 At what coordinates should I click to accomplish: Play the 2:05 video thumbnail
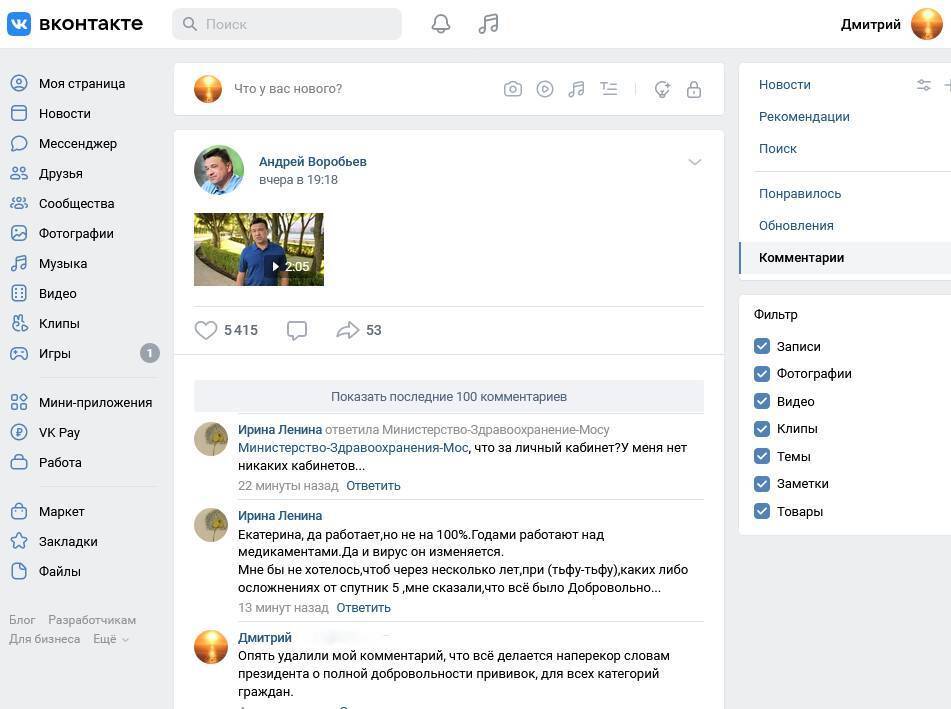259,249
